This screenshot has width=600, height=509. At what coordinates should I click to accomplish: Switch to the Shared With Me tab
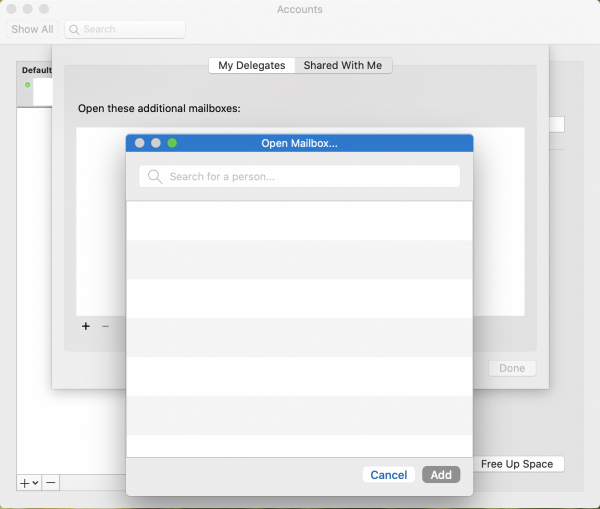[343, 65]
